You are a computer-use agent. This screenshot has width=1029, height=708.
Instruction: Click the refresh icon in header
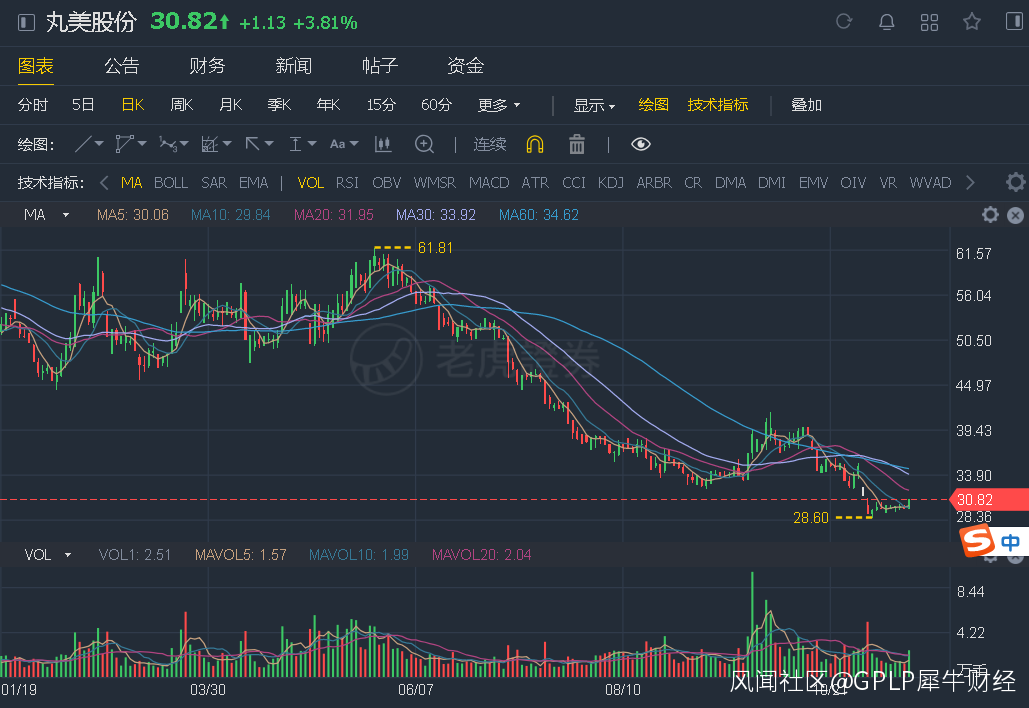[844, 22]
